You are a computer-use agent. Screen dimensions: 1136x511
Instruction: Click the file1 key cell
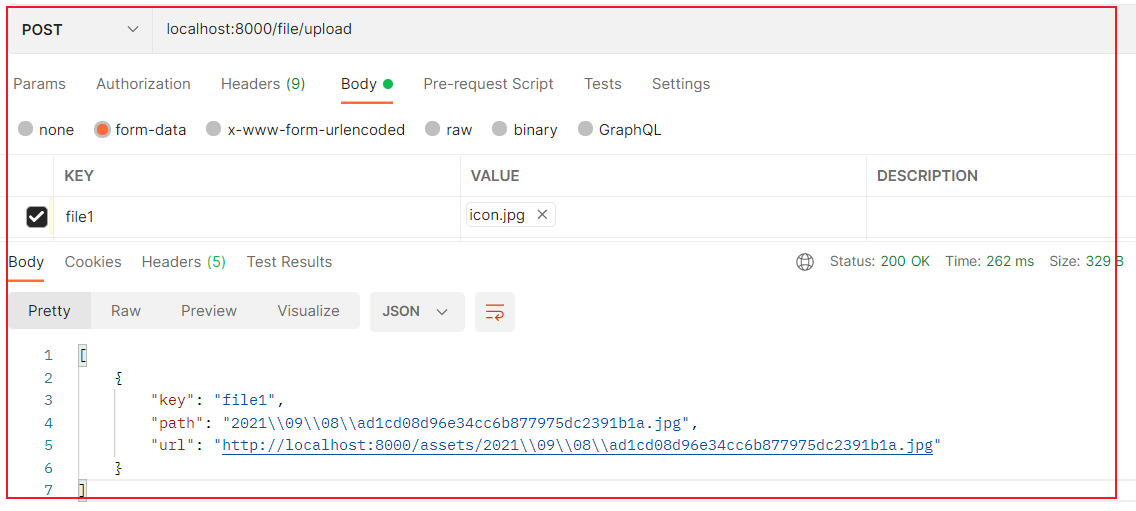tap(256, 216)
